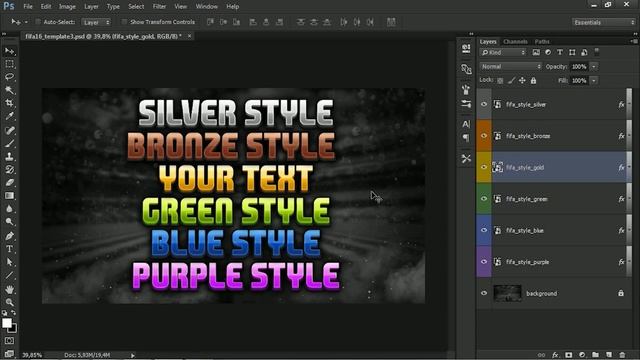640x360 pixels.
Task: Click the Create new group folder icon
Action: tap(596, 355)
